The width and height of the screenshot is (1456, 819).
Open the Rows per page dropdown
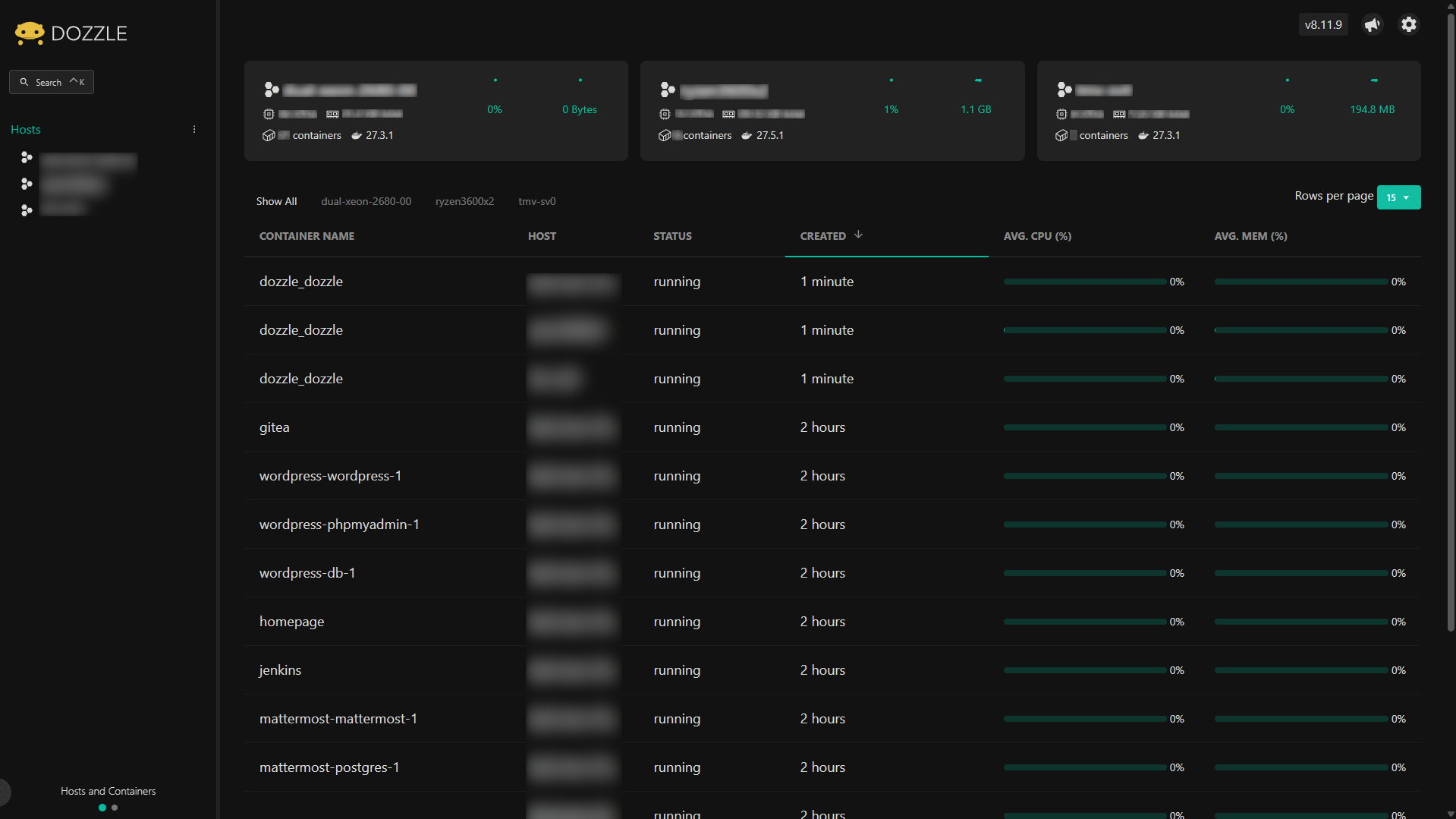point(1398,197)
